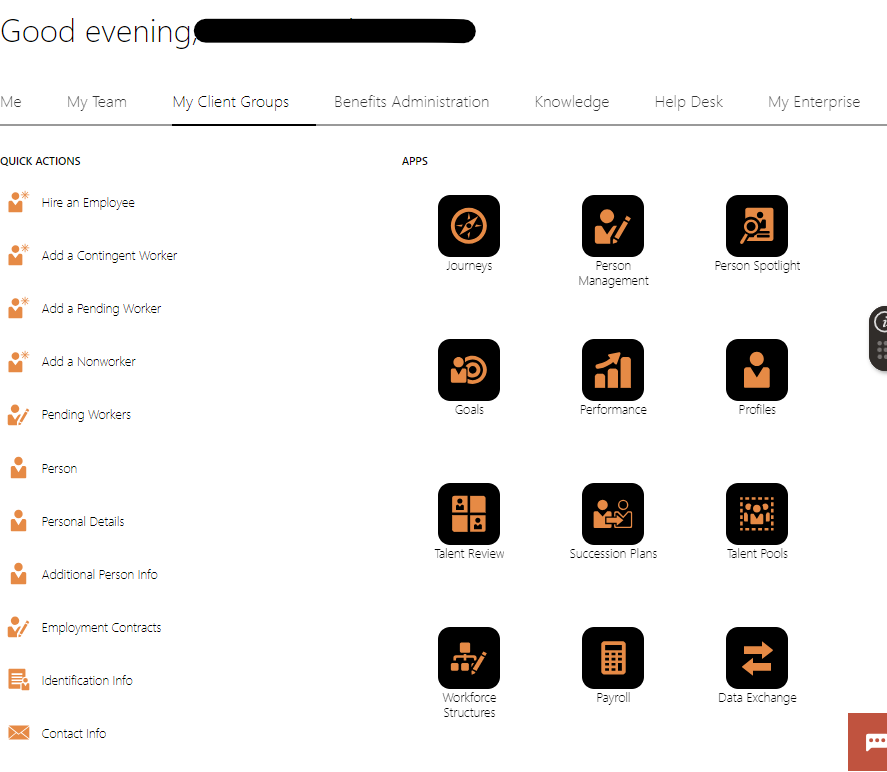Open the Person Spotlight app icon
The width and height of the screenshot is (887, 772).
tap(757, 226)
